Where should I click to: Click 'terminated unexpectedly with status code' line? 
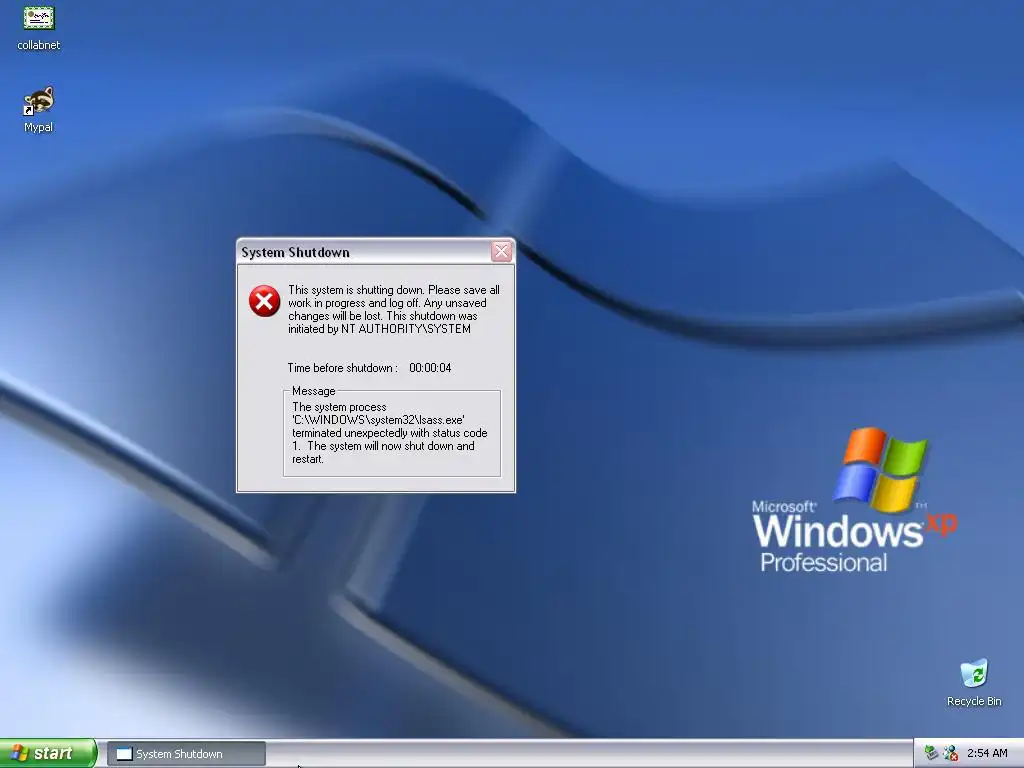coord(390,433)
